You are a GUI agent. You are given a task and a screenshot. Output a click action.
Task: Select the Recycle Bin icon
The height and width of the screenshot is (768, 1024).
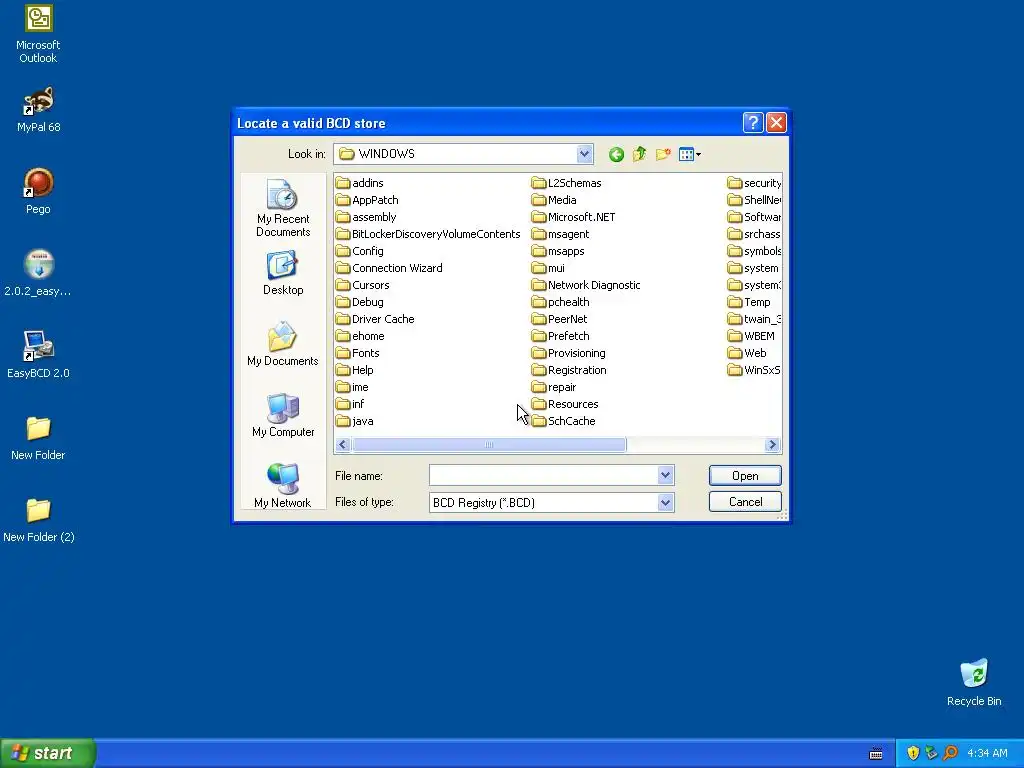(x=974, y=682)
